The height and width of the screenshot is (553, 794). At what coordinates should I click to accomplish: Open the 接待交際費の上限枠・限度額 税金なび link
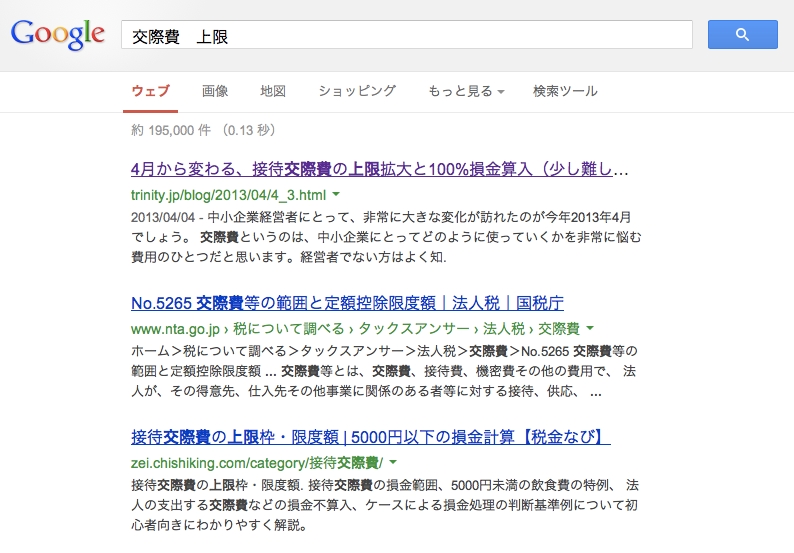pos(371,437)
